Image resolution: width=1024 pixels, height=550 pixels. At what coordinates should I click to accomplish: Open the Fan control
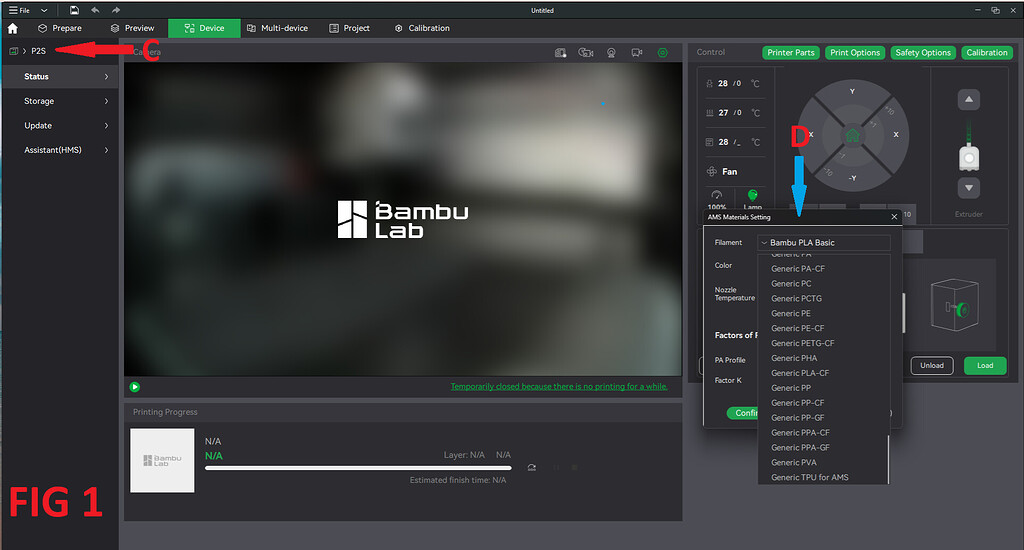pos(722,172)
